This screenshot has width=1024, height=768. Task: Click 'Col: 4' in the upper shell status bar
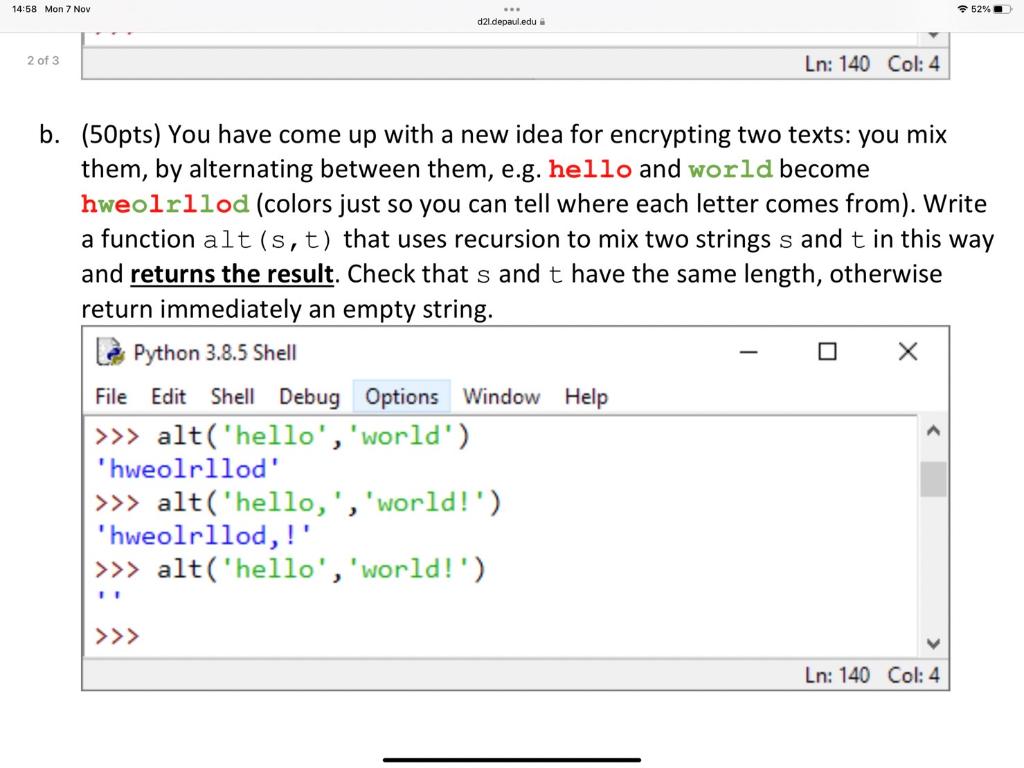[x=913, y=64]
